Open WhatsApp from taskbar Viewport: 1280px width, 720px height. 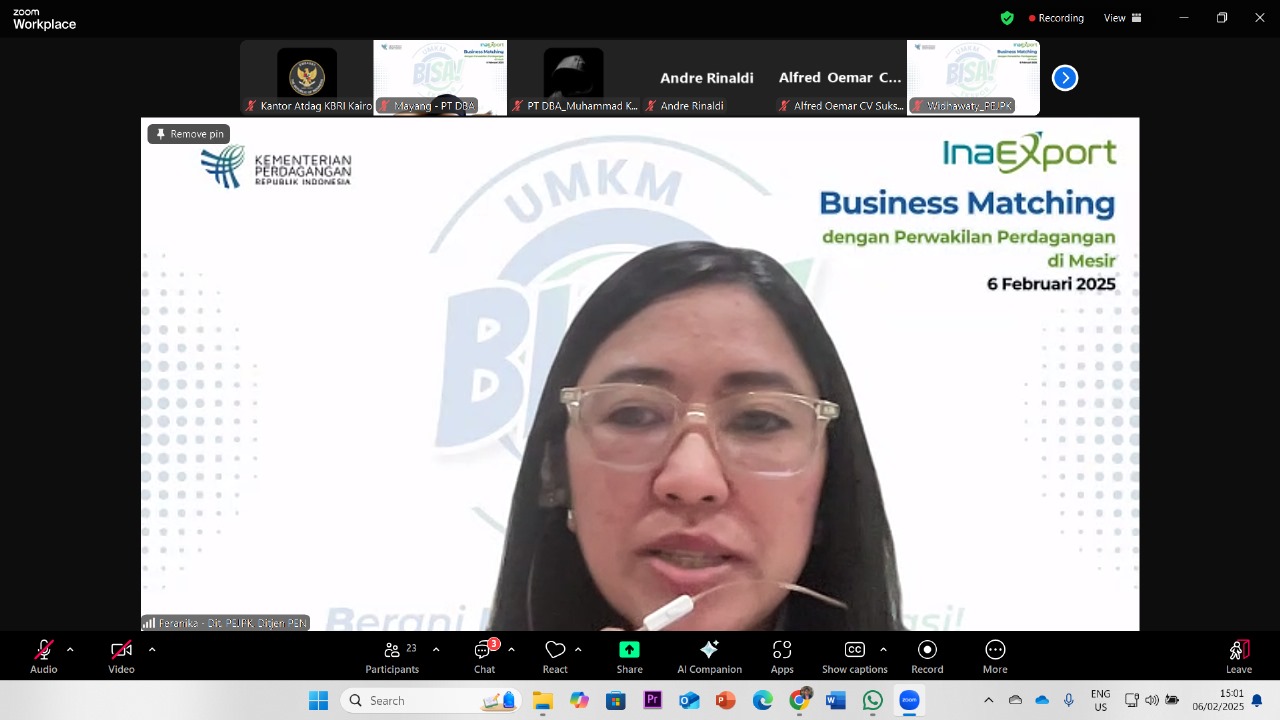(x=873, y=700)
